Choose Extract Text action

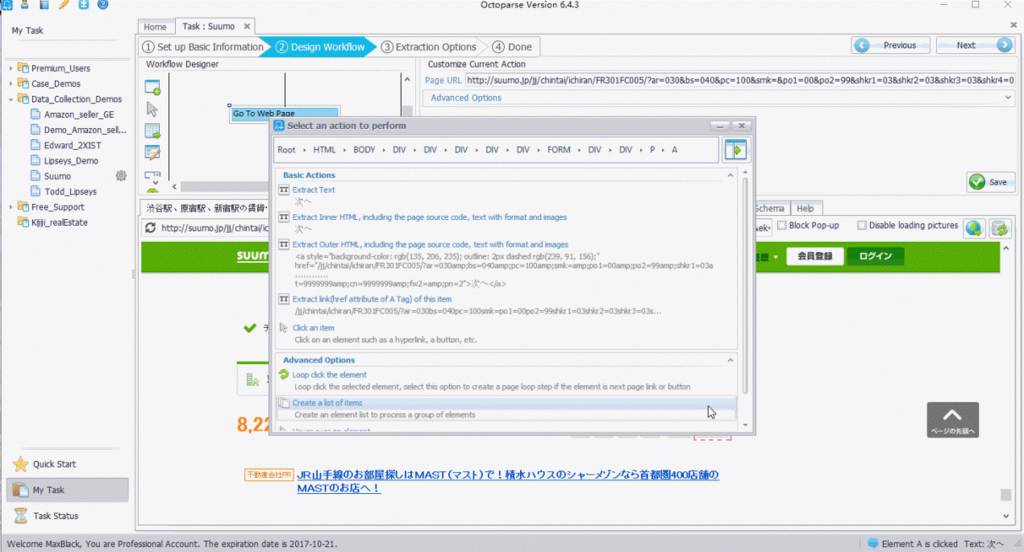point(313,189)
